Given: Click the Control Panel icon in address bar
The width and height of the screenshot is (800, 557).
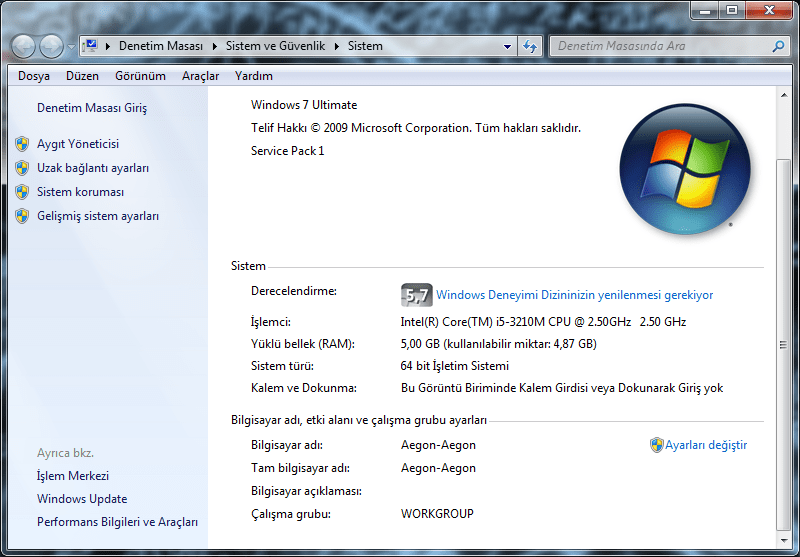Looking at the screenshot, I should click(x=90, y=46).
